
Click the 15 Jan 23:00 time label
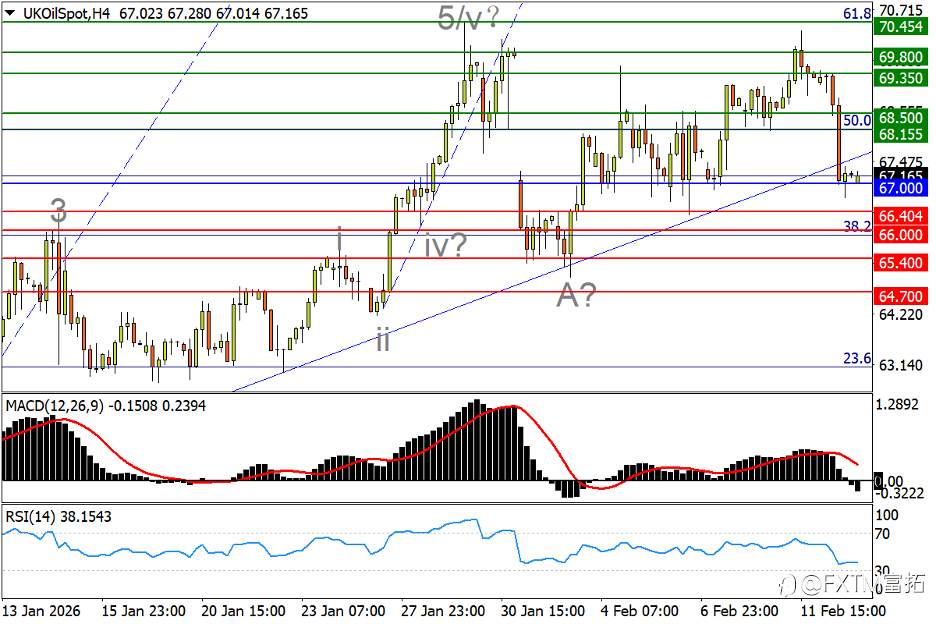[143, 611]
